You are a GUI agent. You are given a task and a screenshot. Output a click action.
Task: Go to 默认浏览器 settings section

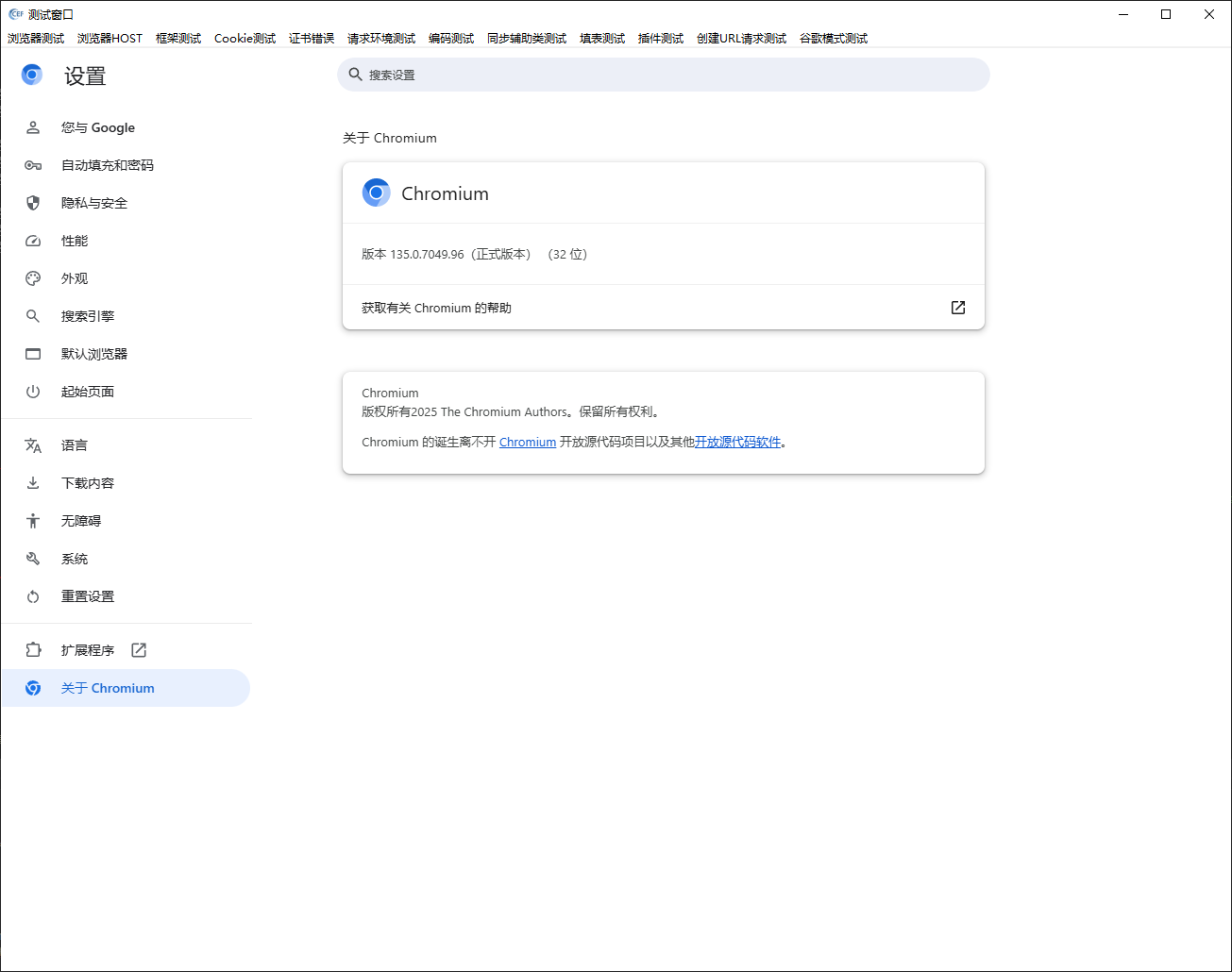tap(125, 354)
